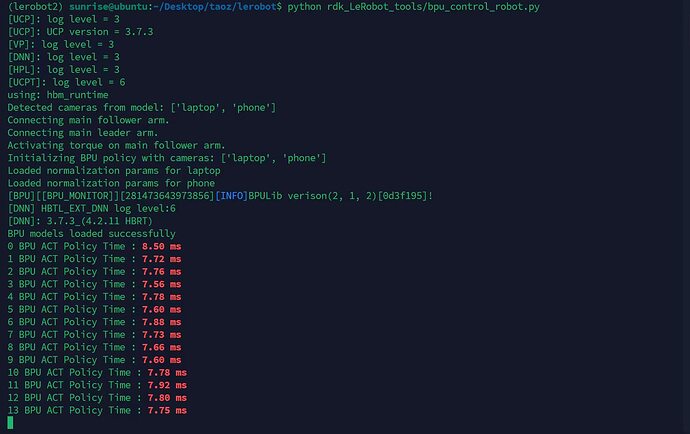The height and width of the screenshot is (434, 690).
Task: Click the Detected cameras from model line
Action: [x=142, y=107]
